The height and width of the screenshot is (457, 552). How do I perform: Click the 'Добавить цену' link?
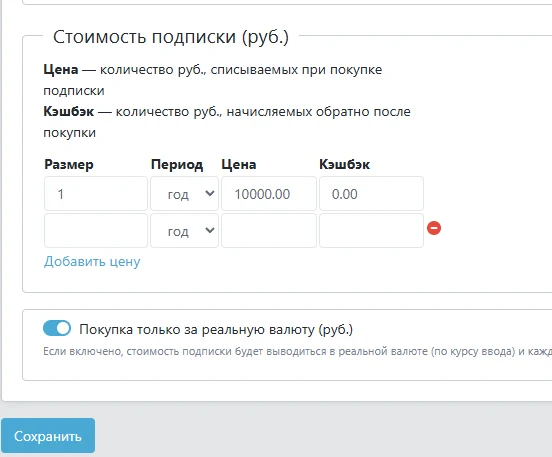click(x=92, y=261)
